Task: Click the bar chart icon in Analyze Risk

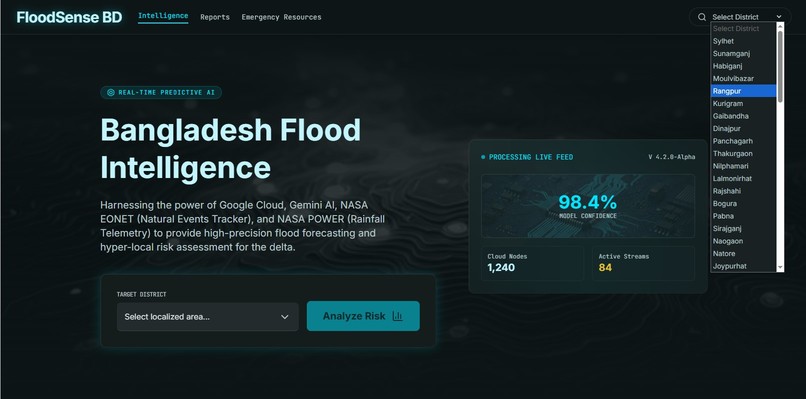Action: [397, 316]
